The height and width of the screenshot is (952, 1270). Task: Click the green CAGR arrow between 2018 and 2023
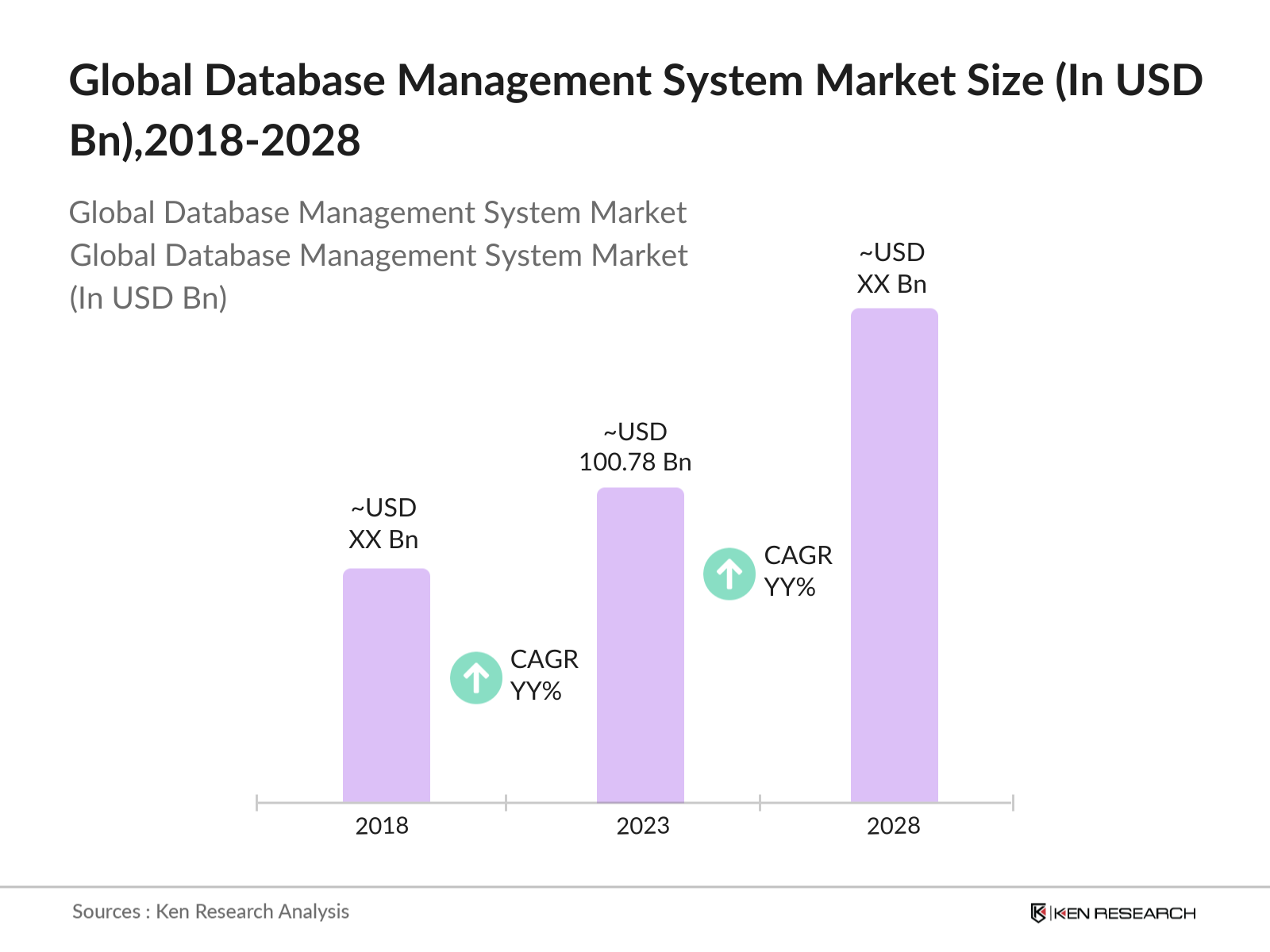pos(475,678)
